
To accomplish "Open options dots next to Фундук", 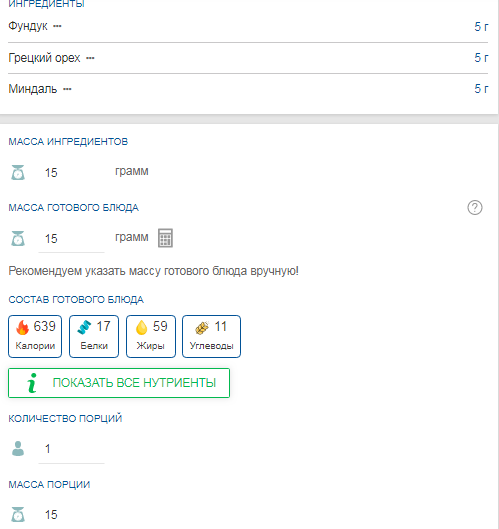I will coord(57,26).
